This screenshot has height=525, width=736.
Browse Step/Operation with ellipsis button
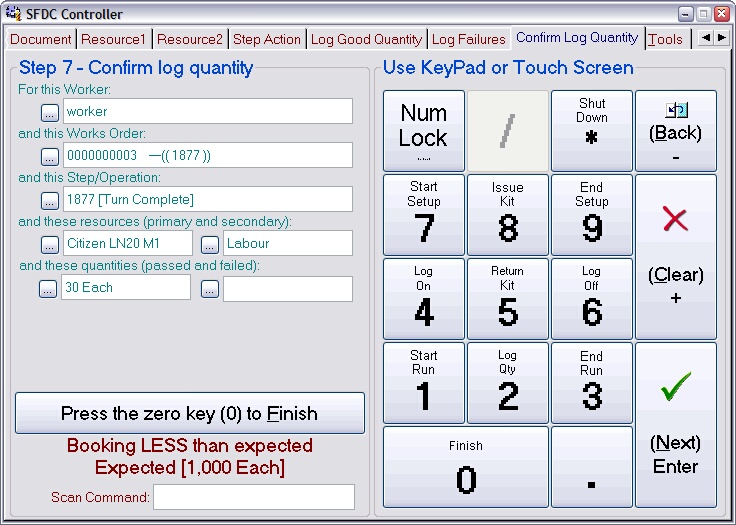point(50,201)
